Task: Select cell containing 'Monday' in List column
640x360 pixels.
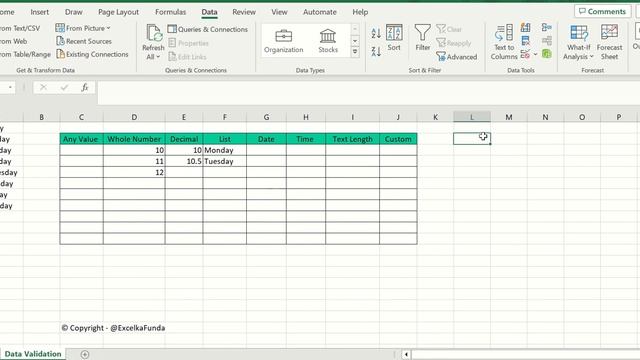Action: point(224,150)
